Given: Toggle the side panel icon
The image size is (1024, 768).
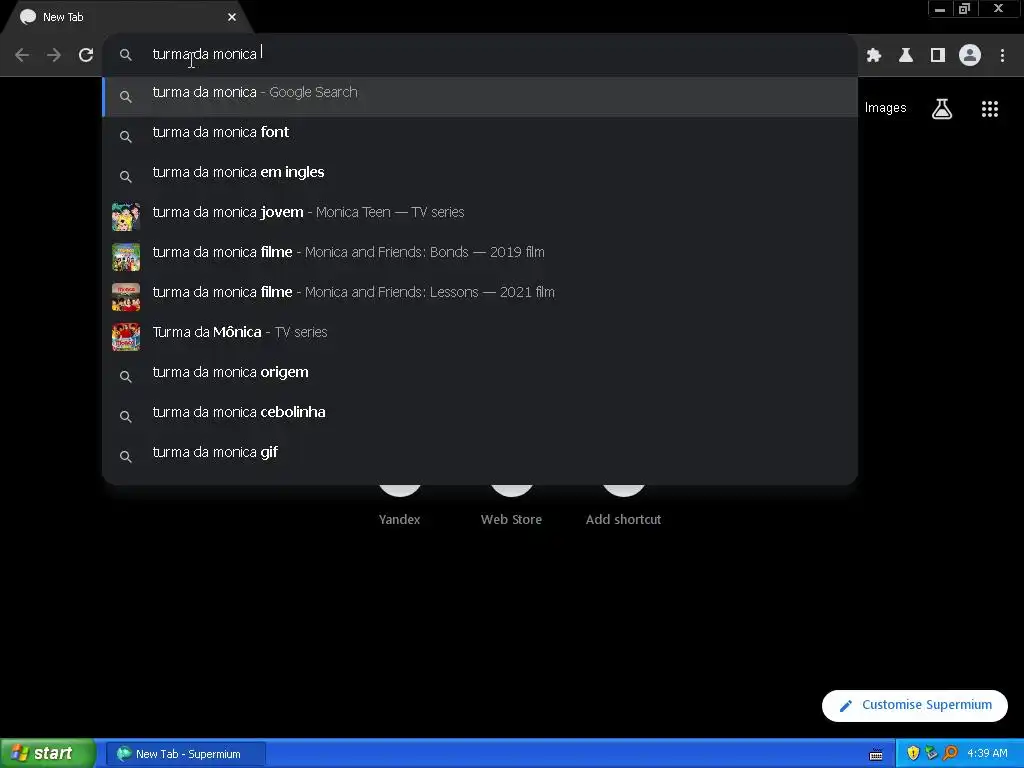Looking at the screenshot, I should point(938,56).
